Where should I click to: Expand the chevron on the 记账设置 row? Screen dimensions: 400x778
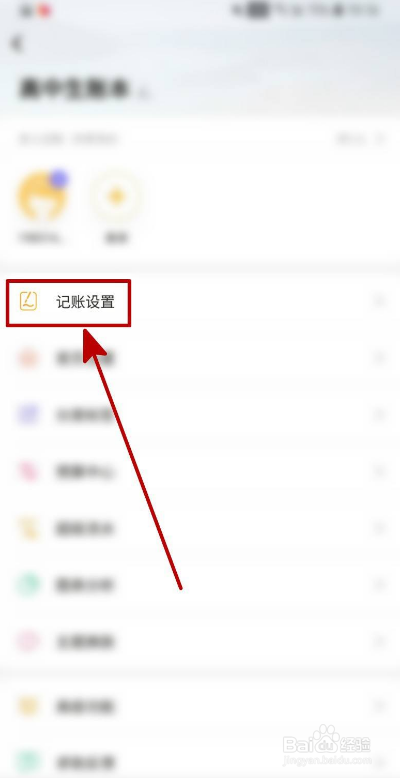pyautogui.click(x=380, y=301)
